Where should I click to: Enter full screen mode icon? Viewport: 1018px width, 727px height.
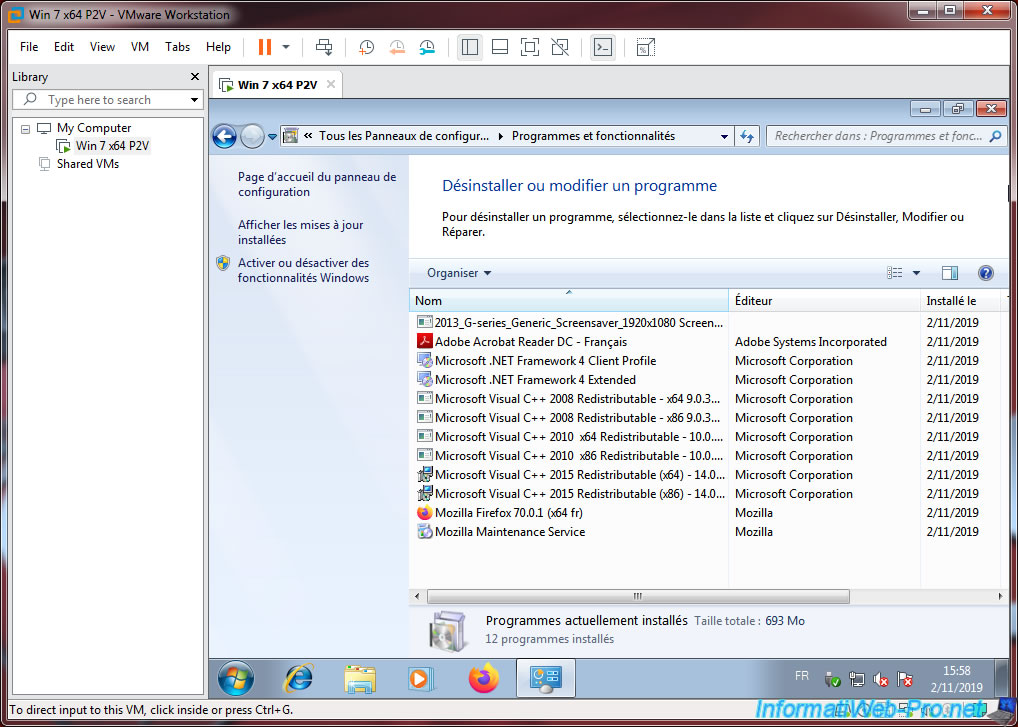pyautogui.click(x=530, y=47)
